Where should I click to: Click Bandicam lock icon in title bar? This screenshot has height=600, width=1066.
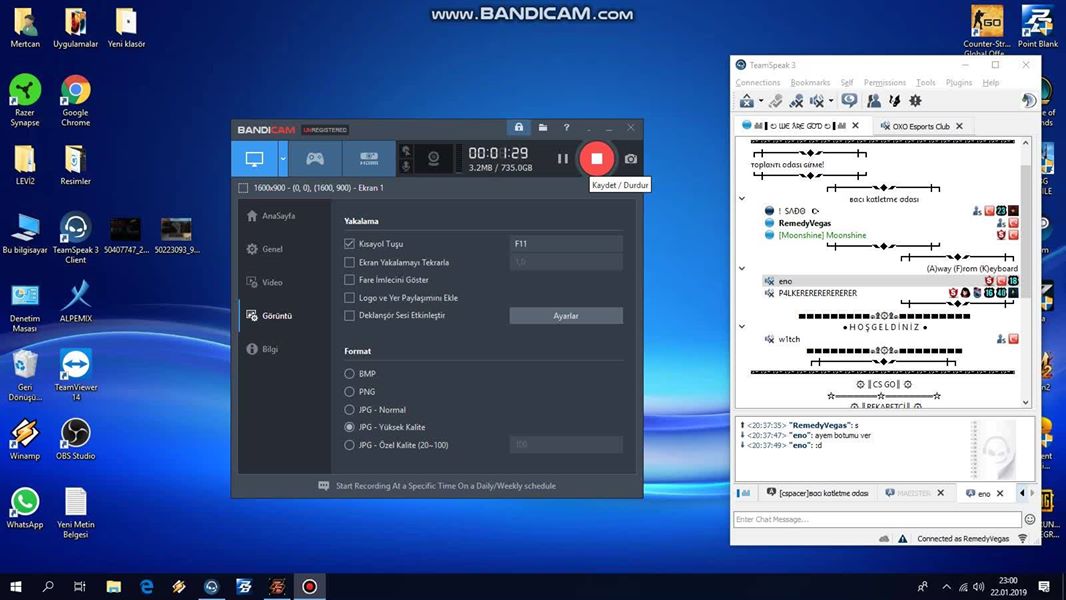click(519, 127)
